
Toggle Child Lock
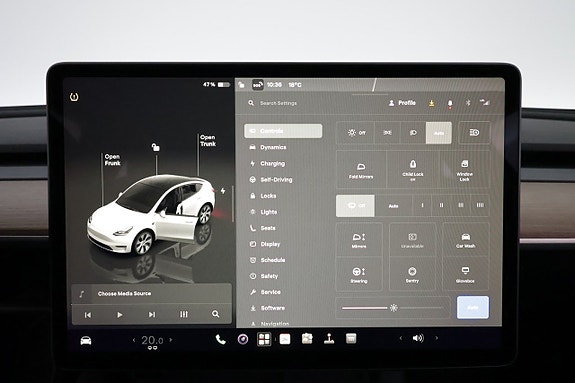[413, 169]
